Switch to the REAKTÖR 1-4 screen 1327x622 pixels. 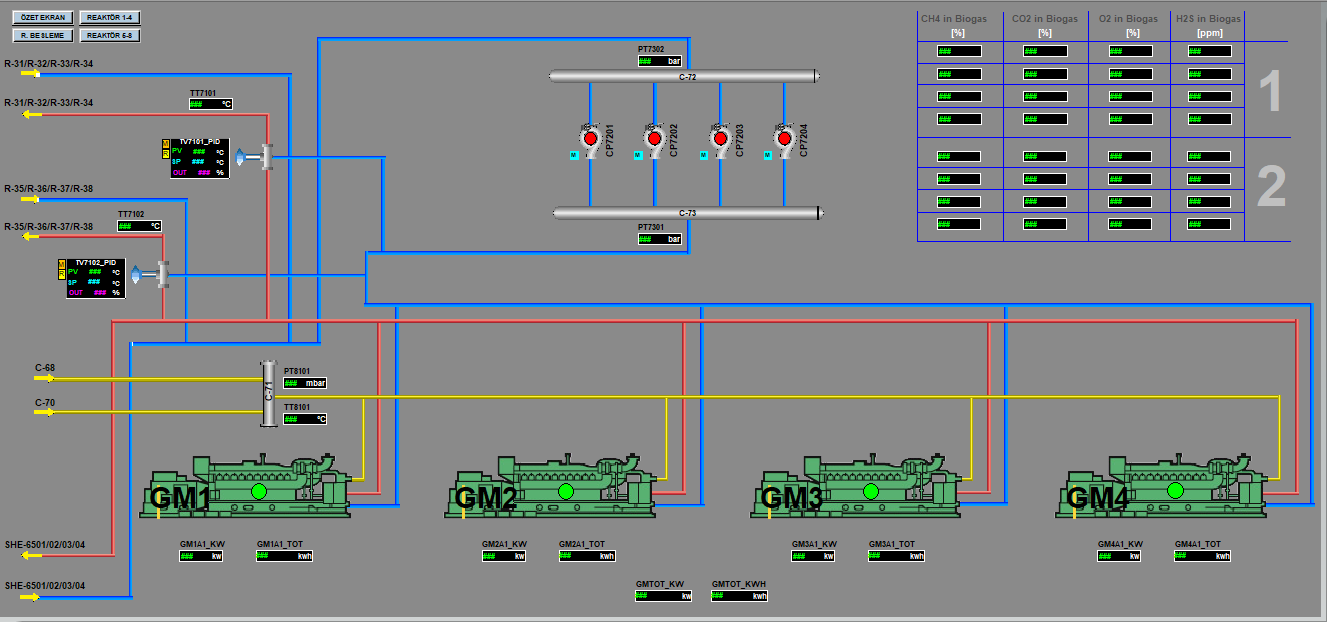108,17
